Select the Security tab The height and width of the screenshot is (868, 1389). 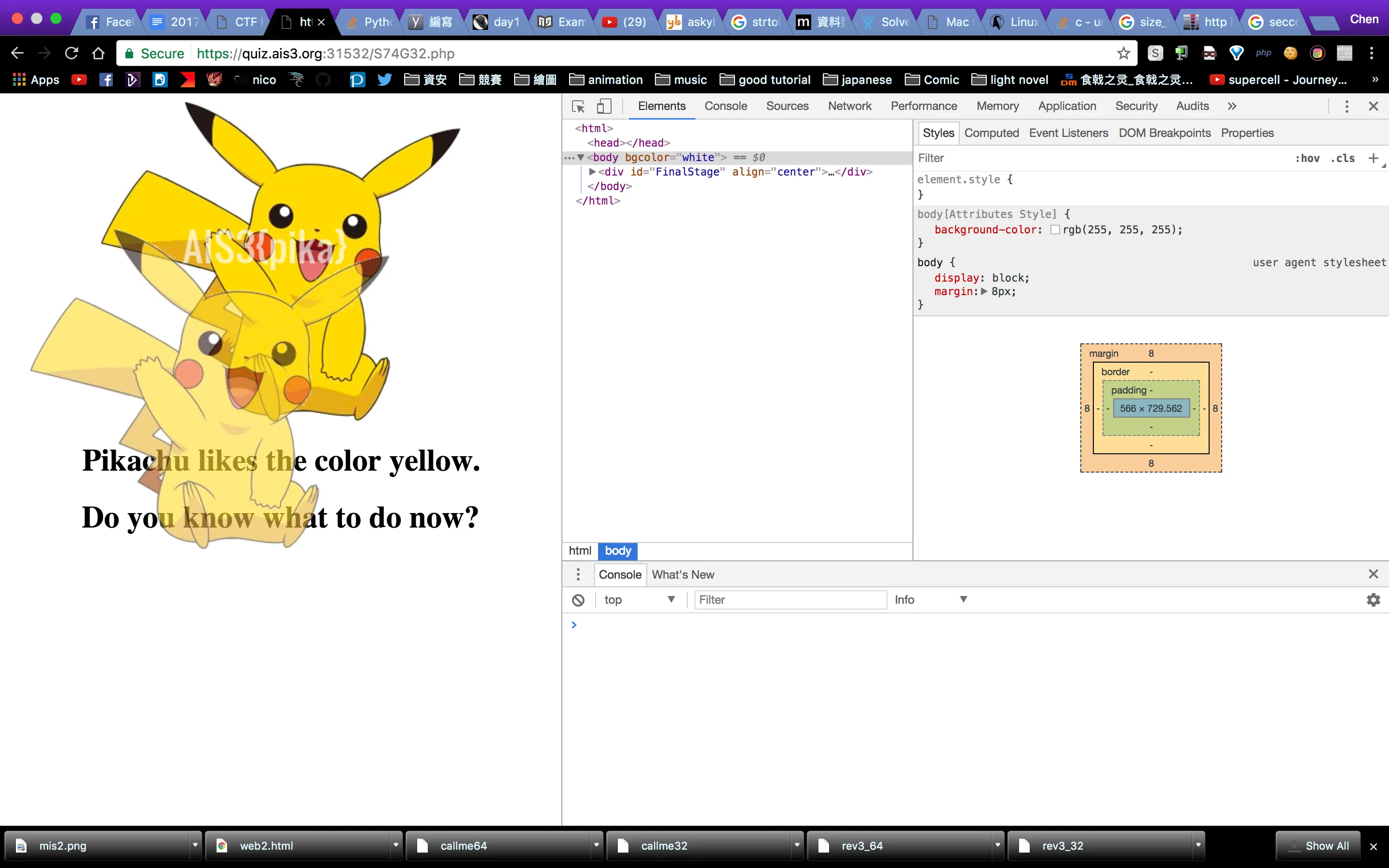(x=1136, y=106)
